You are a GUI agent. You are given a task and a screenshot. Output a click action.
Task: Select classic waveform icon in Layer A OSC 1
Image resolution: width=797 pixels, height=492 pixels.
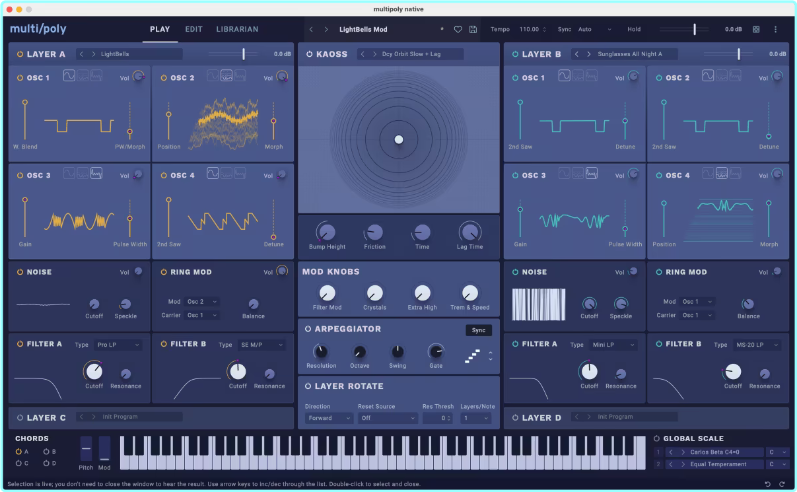(x=69, y=76)
